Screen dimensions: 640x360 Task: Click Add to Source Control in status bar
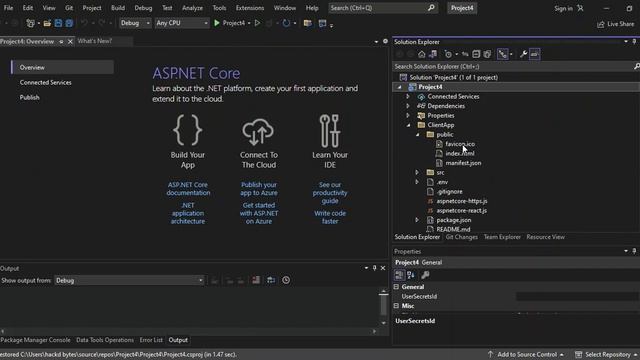tap(526, 355)
